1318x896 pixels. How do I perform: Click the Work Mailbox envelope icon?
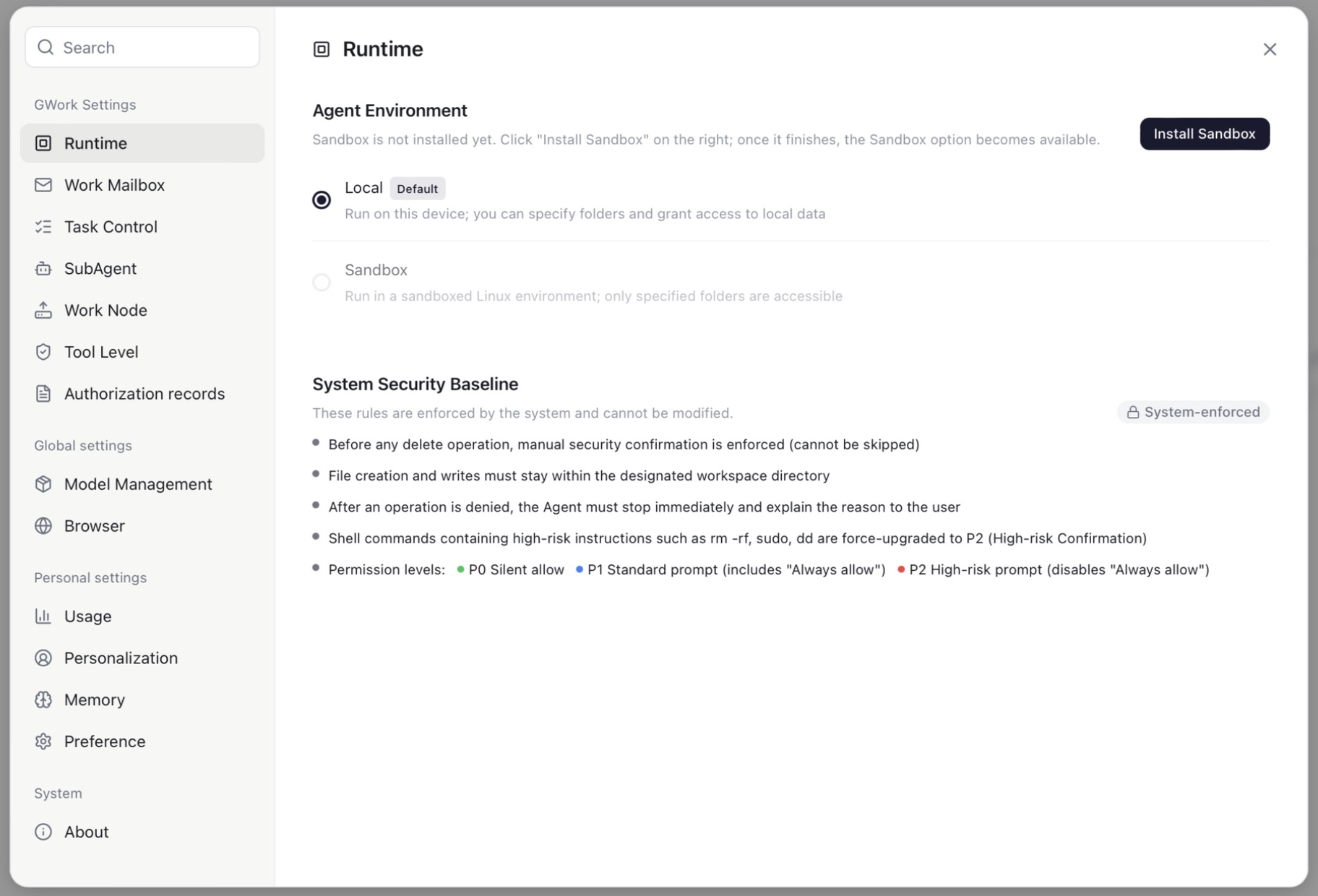[x=43, y=185]
